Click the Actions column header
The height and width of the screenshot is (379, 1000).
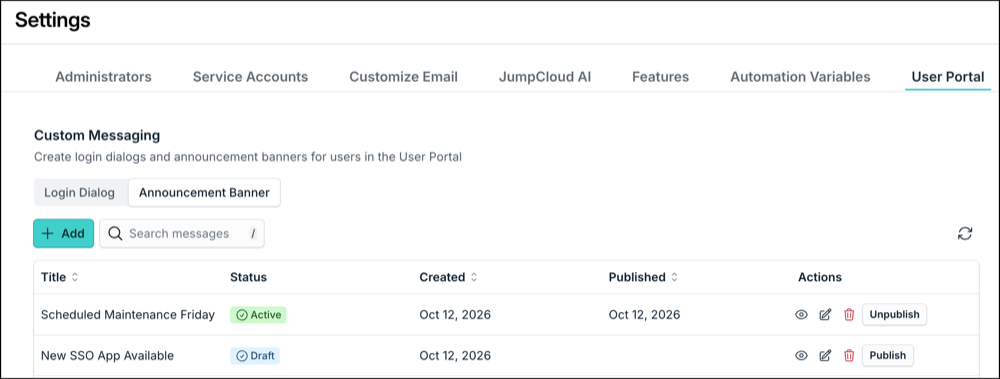click(x=820, y=278)
